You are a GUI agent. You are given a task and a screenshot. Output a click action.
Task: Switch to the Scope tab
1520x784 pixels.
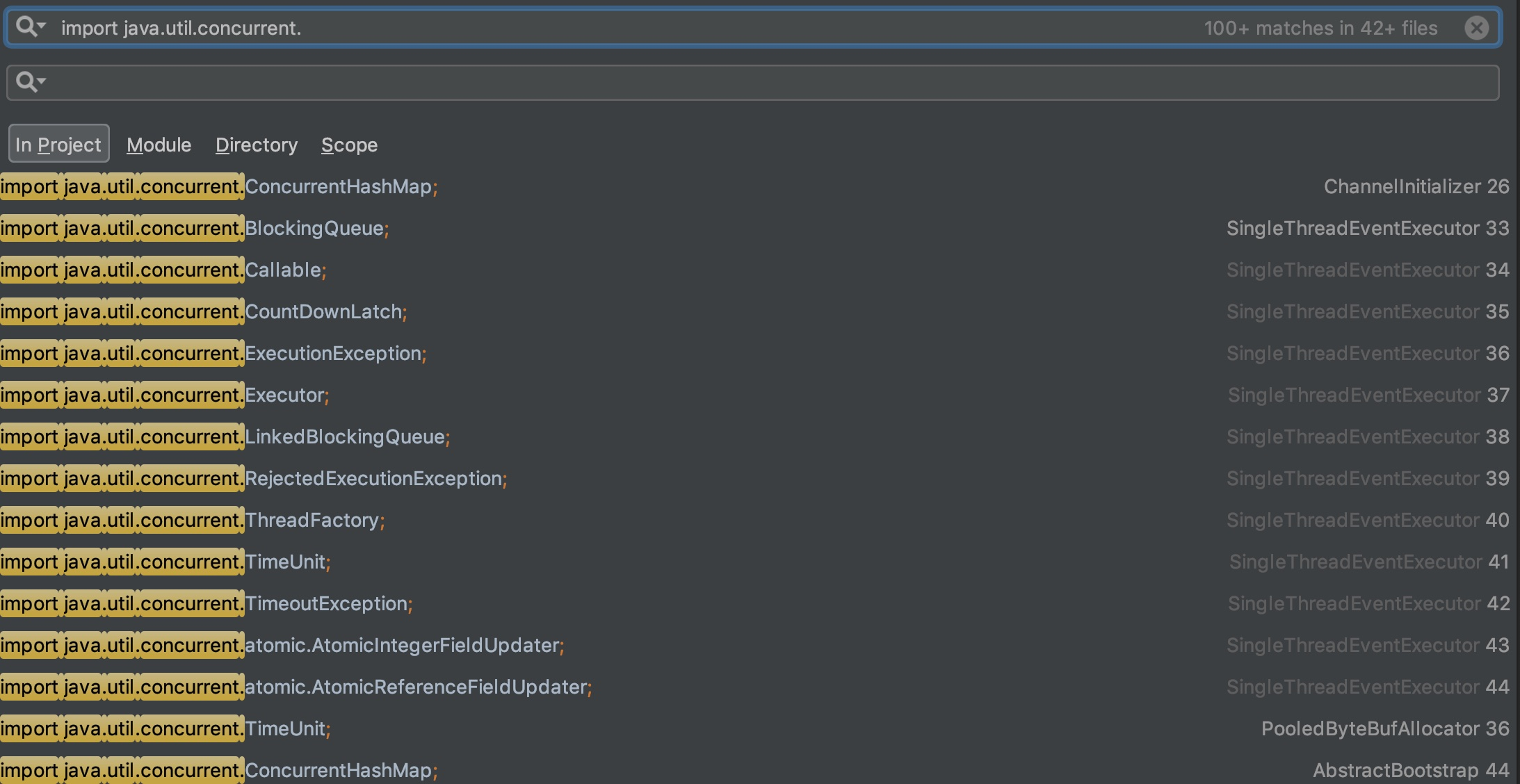point(349,145)
